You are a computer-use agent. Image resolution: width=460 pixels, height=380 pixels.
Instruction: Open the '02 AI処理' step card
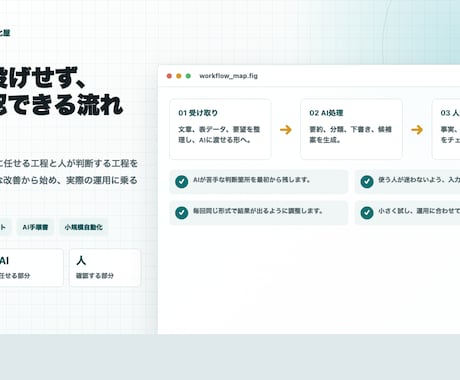point(351,129)
